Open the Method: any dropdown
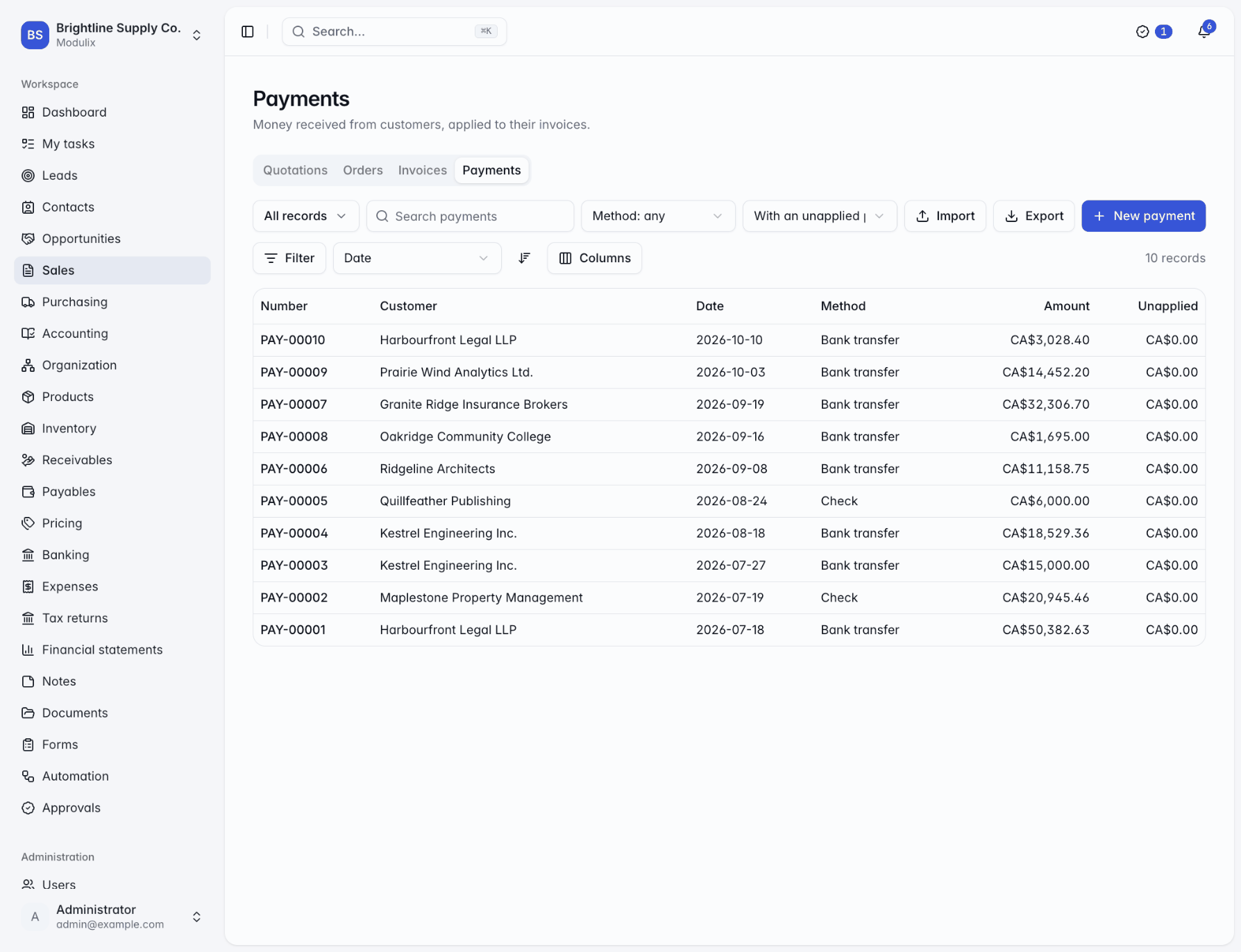Image resolution: width=1241 pixels, height=952 pixels. [658, 216]
